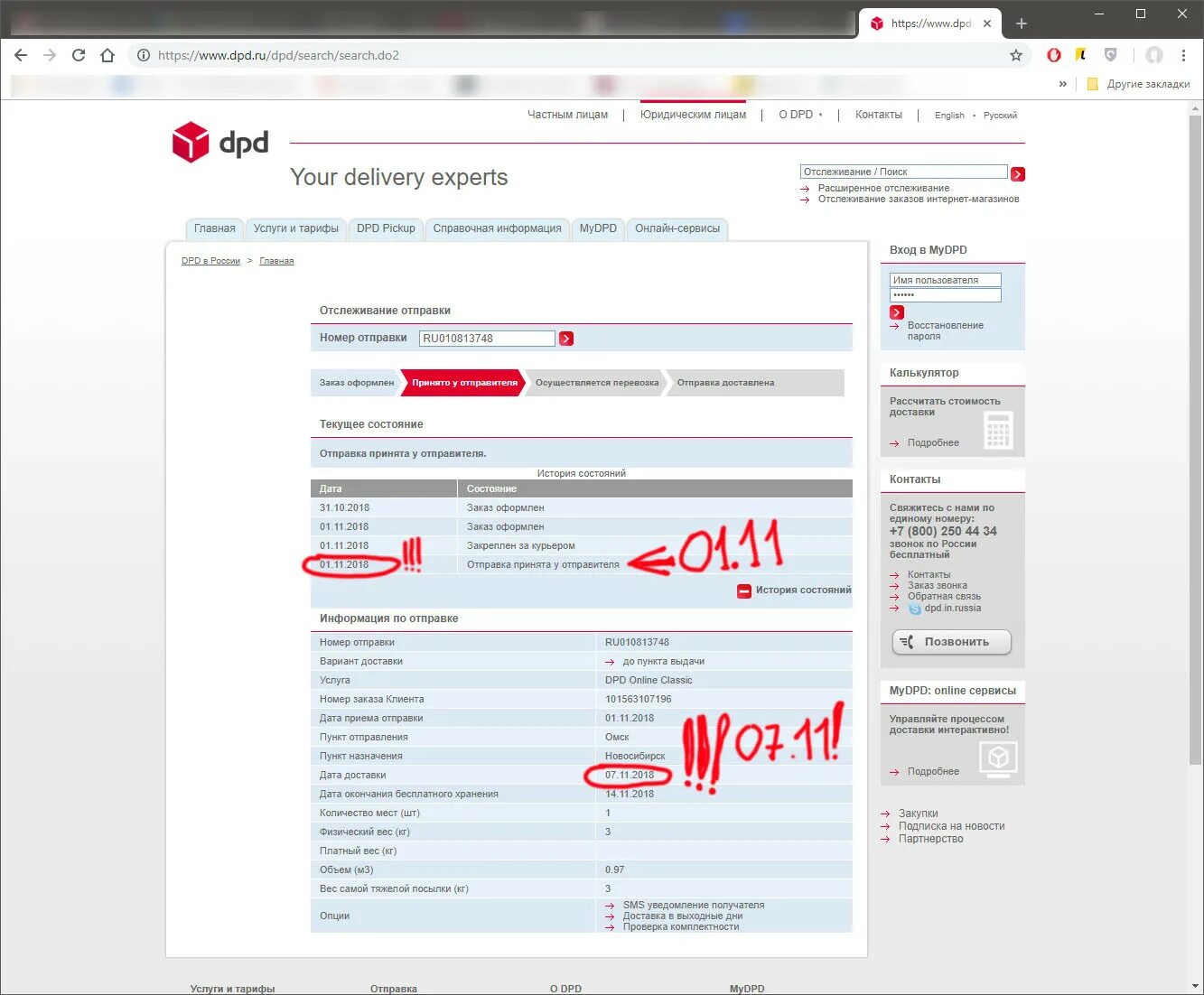The image size is (1204, 995).
Task: Click до пункта выдачи delivery option link
Action: (x=663, y=662)
